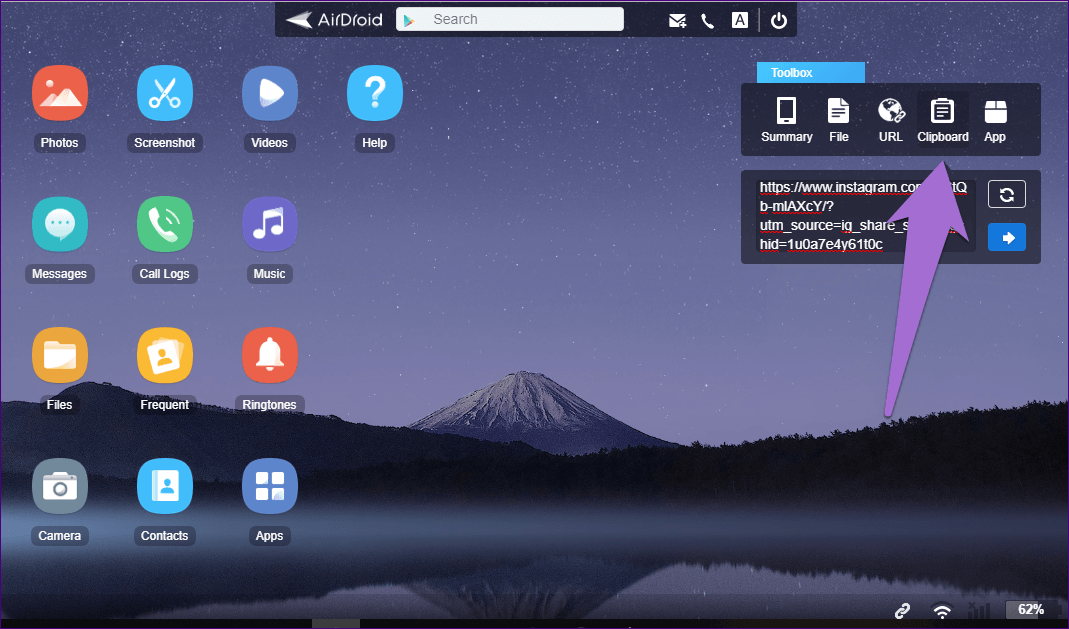This screenshot has height=629, width=1069.
Task: Open the Videos app
Action: (269, 93)
